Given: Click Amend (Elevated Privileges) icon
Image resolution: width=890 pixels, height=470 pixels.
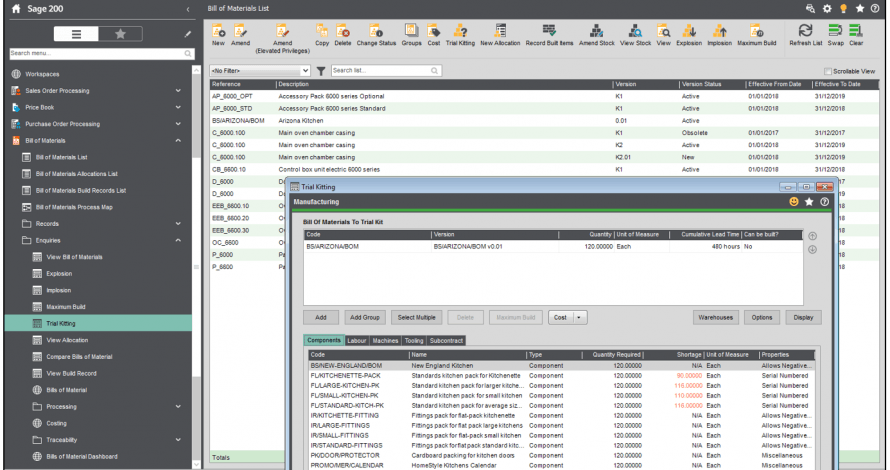Looking at the screenshot, I should (x=282, y=39).
